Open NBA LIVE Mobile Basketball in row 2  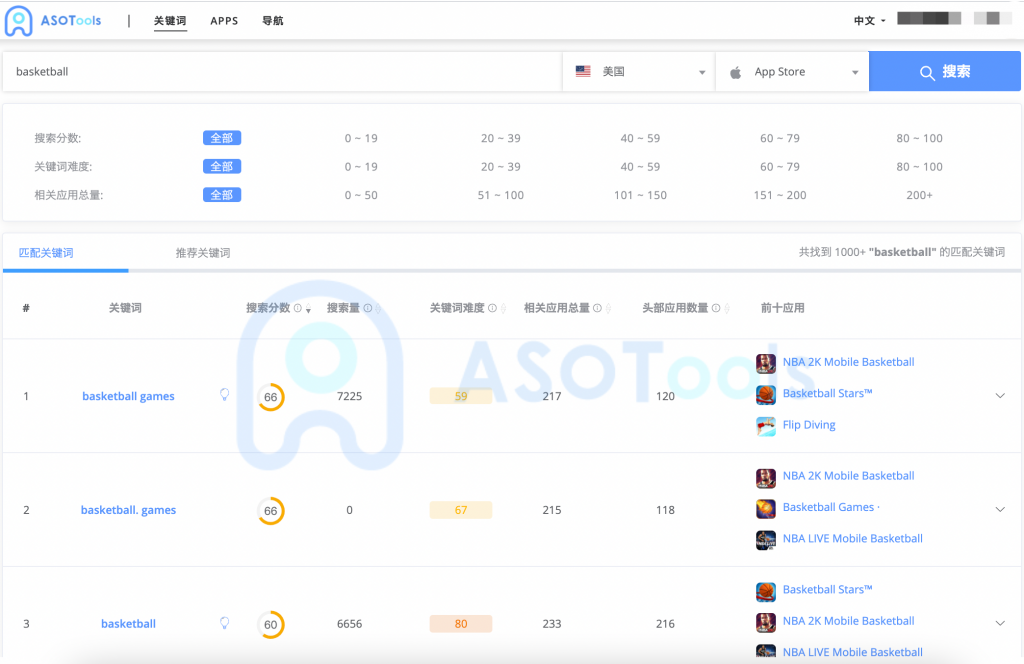pos(852,539)
